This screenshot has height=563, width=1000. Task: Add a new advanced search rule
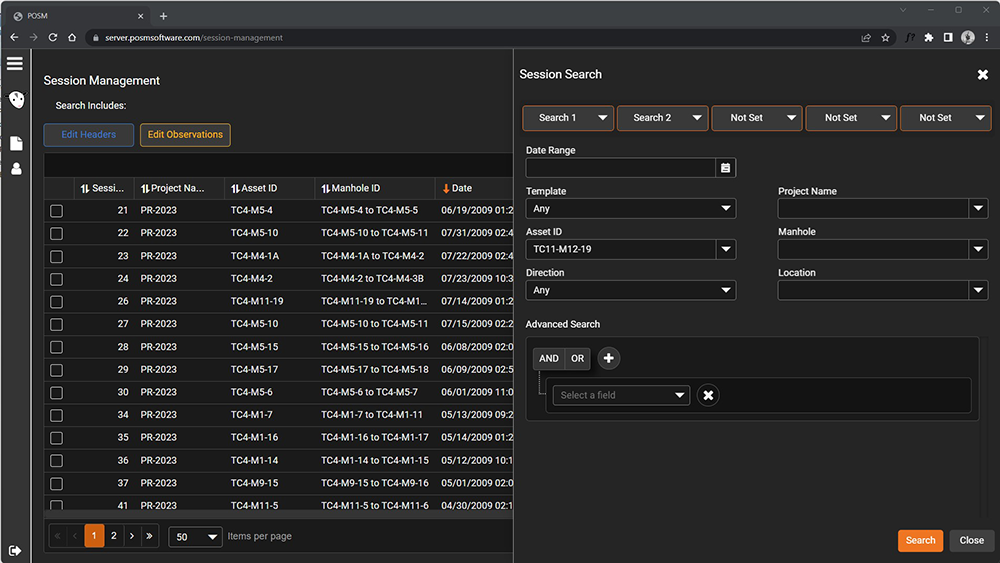tap(608, 358)
